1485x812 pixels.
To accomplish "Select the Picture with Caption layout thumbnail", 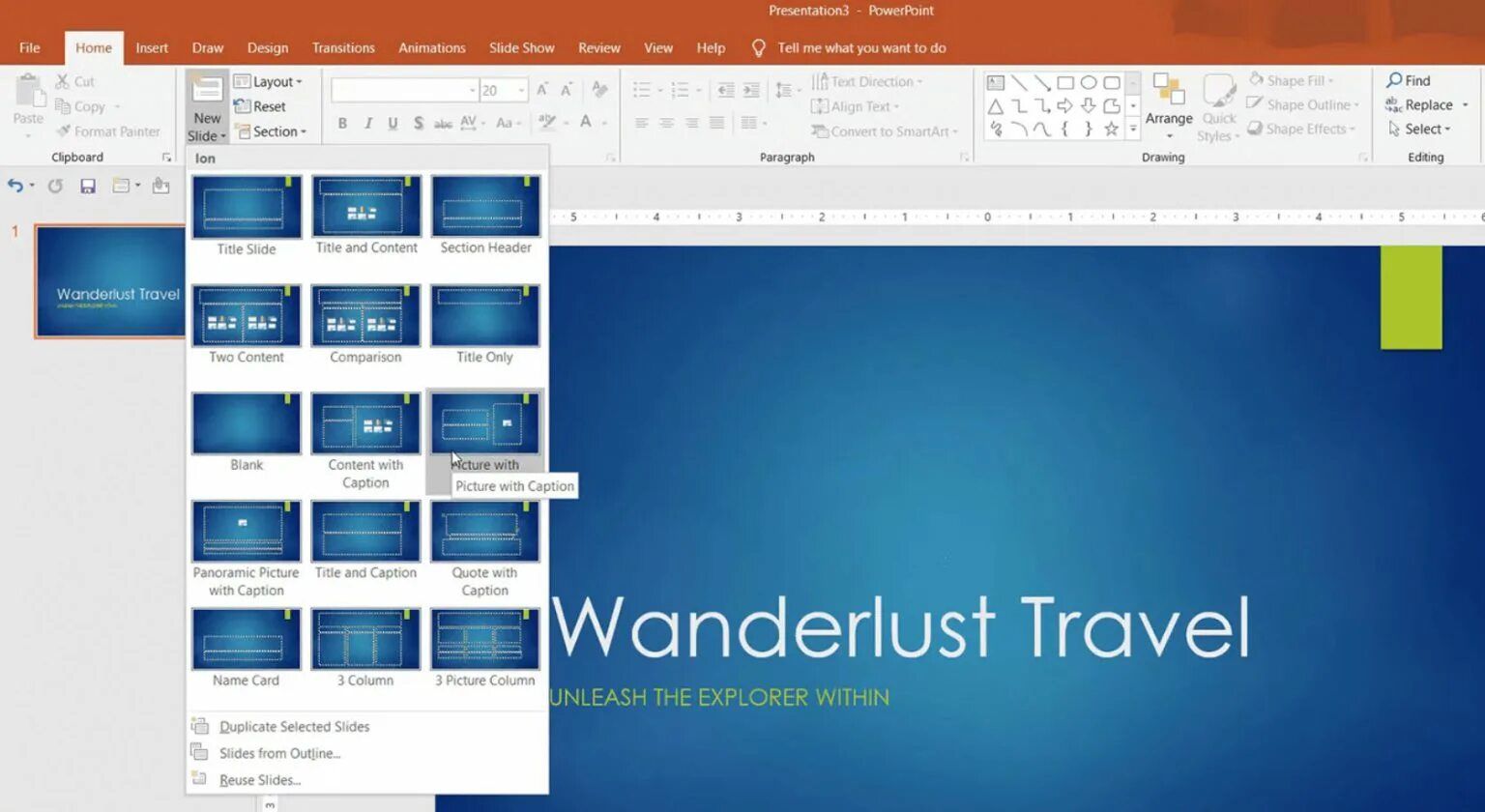I will 485,423.
